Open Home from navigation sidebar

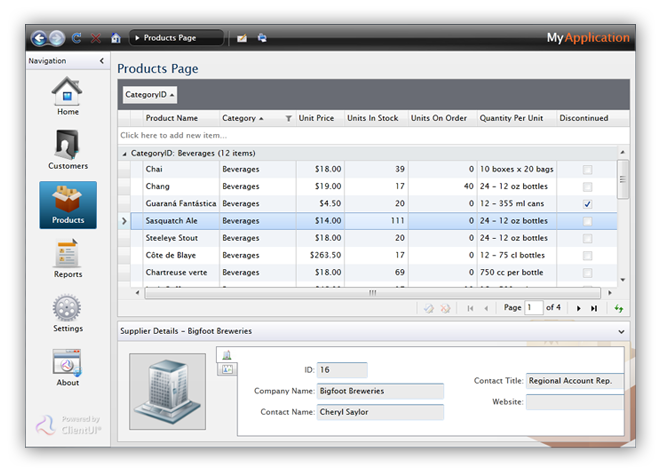point(67,96)
